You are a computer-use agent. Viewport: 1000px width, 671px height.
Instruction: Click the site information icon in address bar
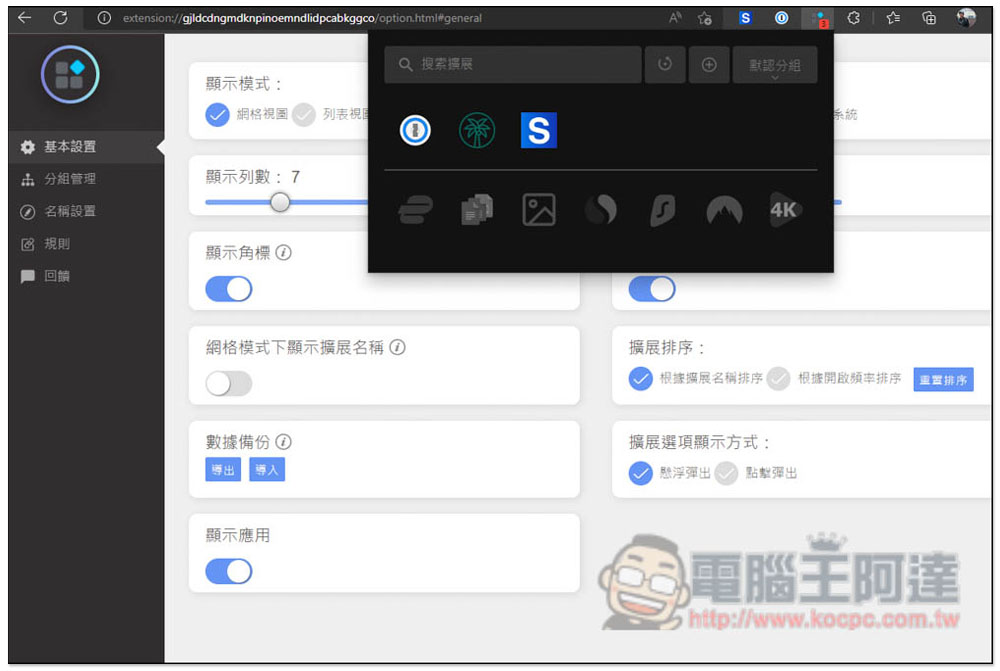point(103,18)
